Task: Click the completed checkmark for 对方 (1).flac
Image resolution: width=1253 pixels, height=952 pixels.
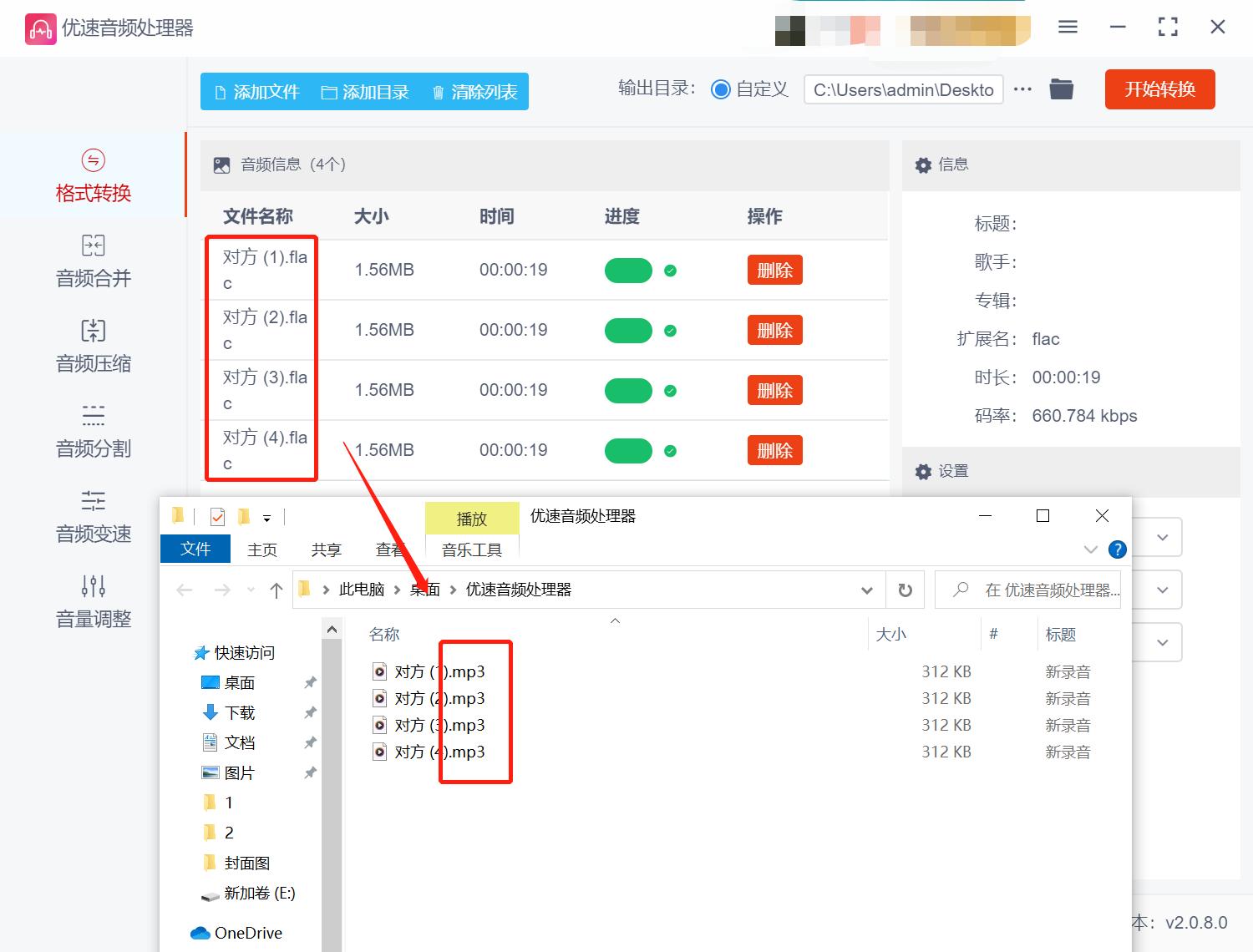Action: tap(671, 270)
